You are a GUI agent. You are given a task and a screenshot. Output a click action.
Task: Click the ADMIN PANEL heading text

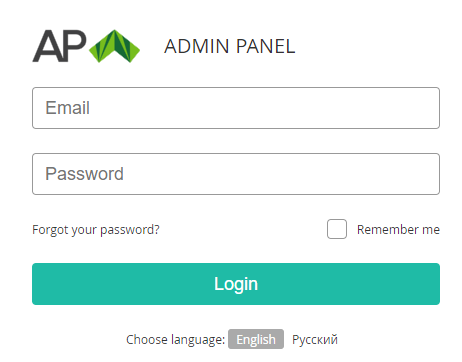coord(230,46)
